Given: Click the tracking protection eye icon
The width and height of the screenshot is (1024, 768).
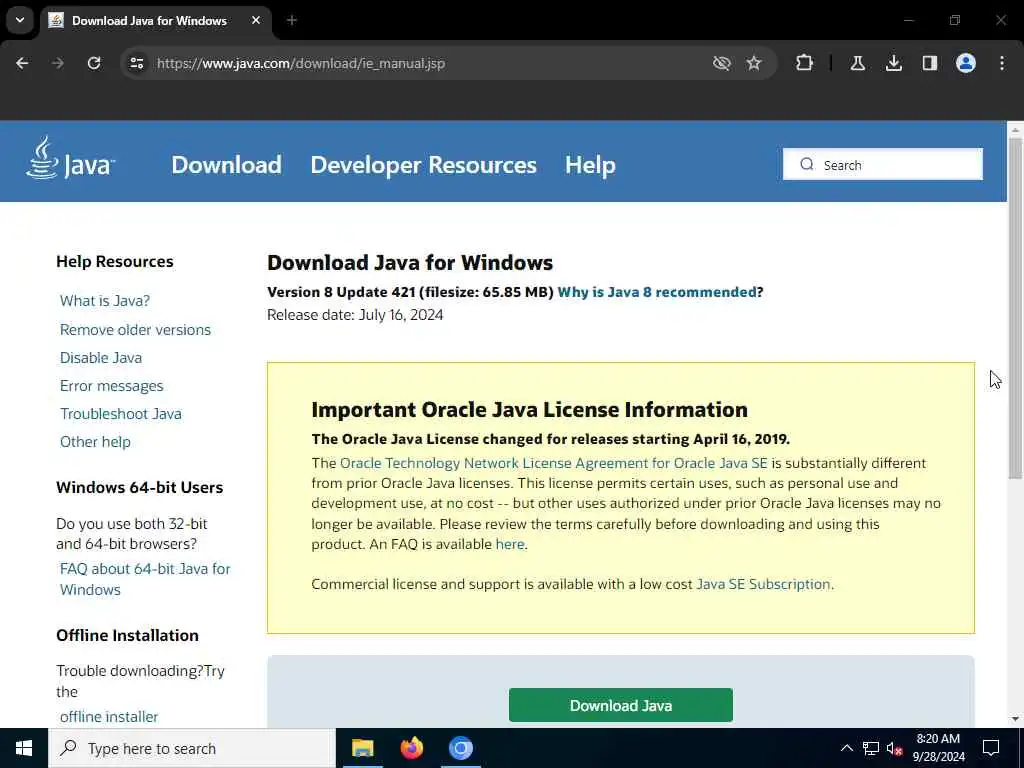Looking at the screenshot, I should [722, 63].
